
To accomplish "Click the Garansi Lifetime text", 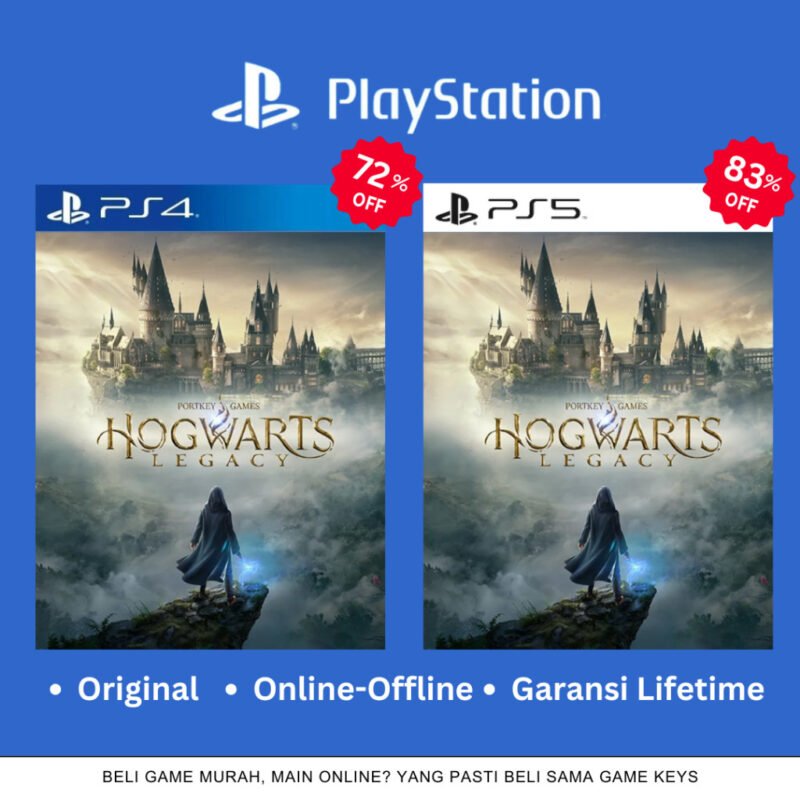I will tap(638, 689).
